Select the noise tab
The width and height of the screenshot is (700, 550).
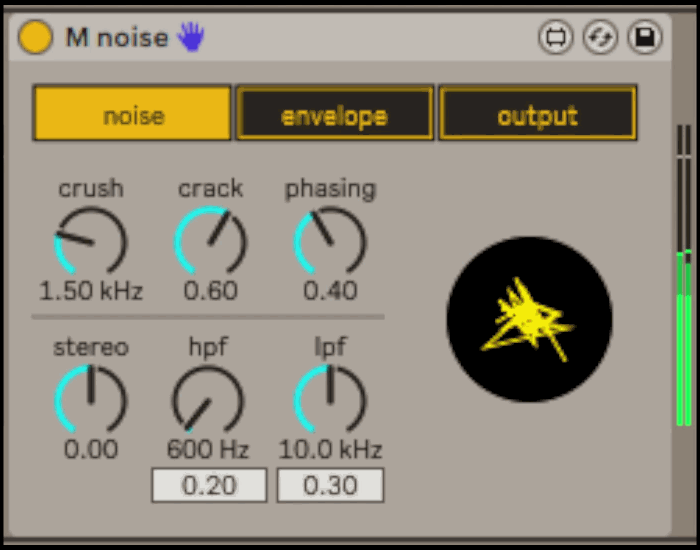pos(133,115)
